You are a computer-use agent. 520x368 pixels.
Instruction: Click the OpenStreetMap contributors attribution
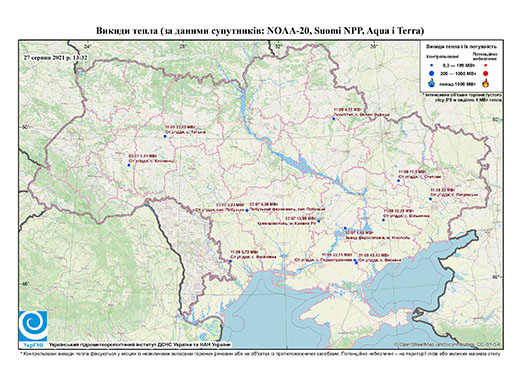448,344
